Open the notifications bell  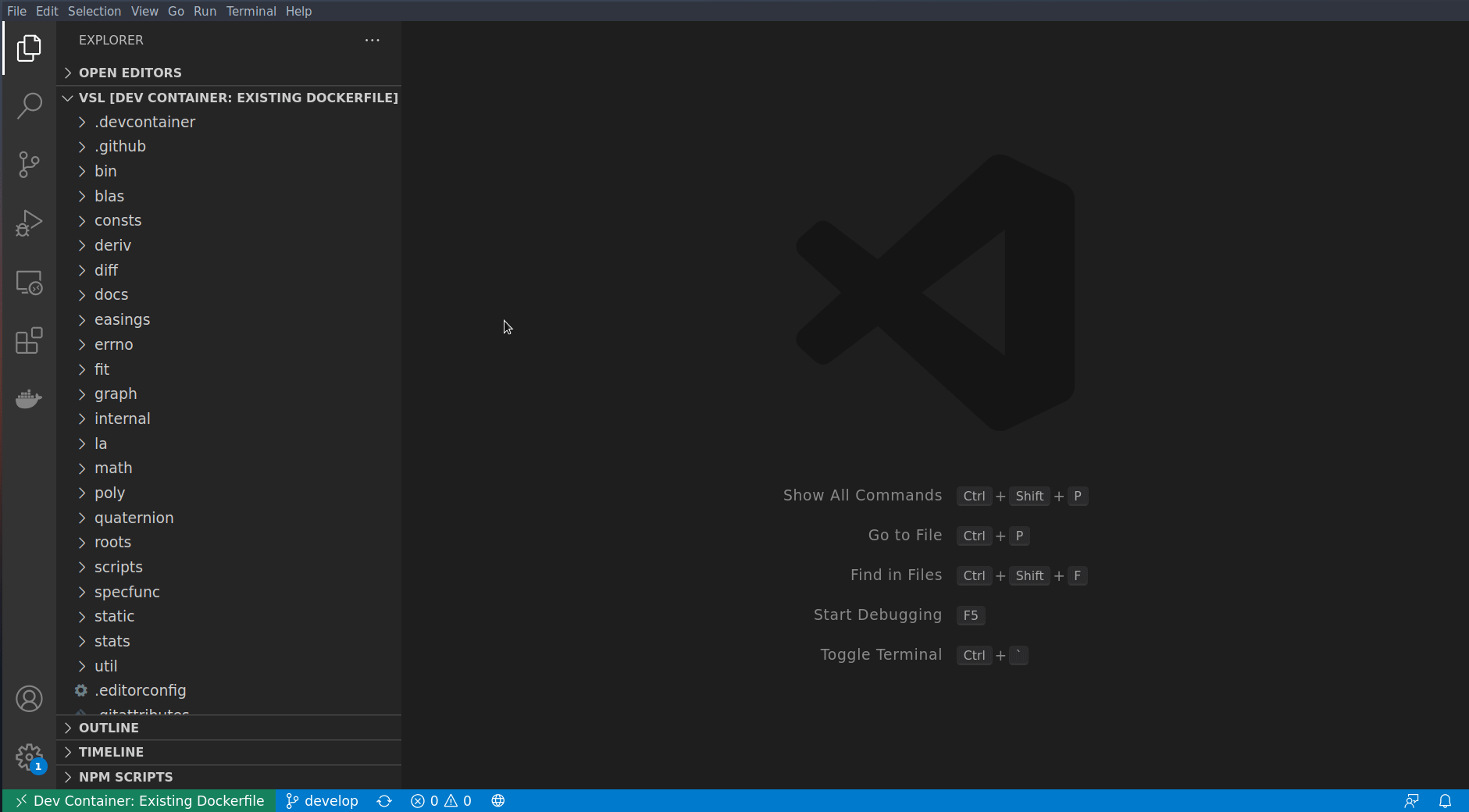pyautogui.click(x=1446, y=801)
